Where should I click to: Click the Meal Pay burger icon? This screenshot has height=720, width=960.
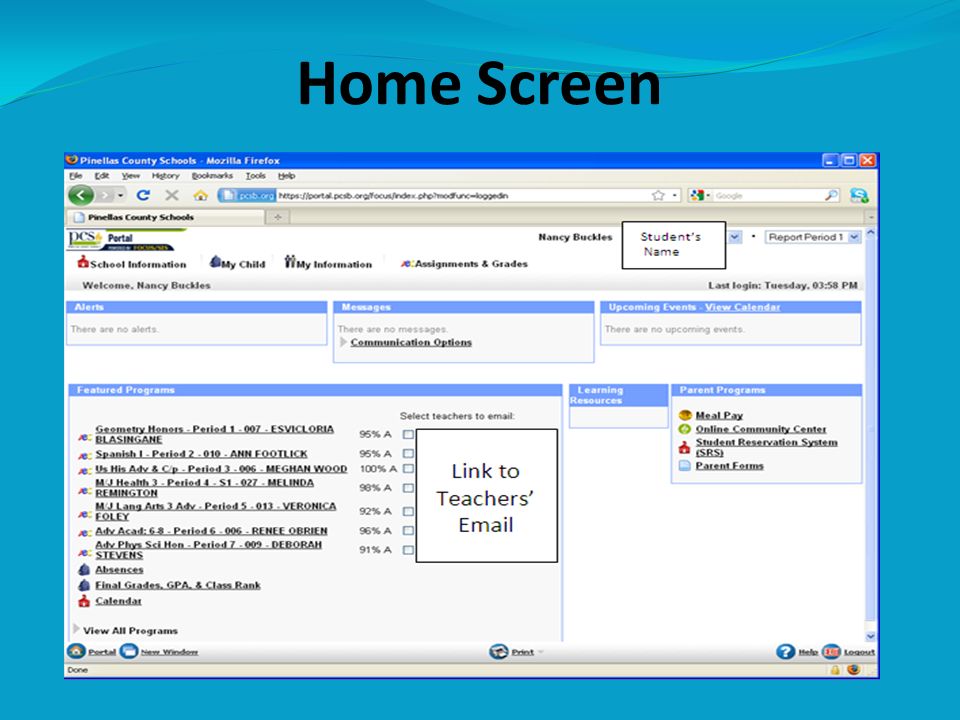[x=685, y=415]
